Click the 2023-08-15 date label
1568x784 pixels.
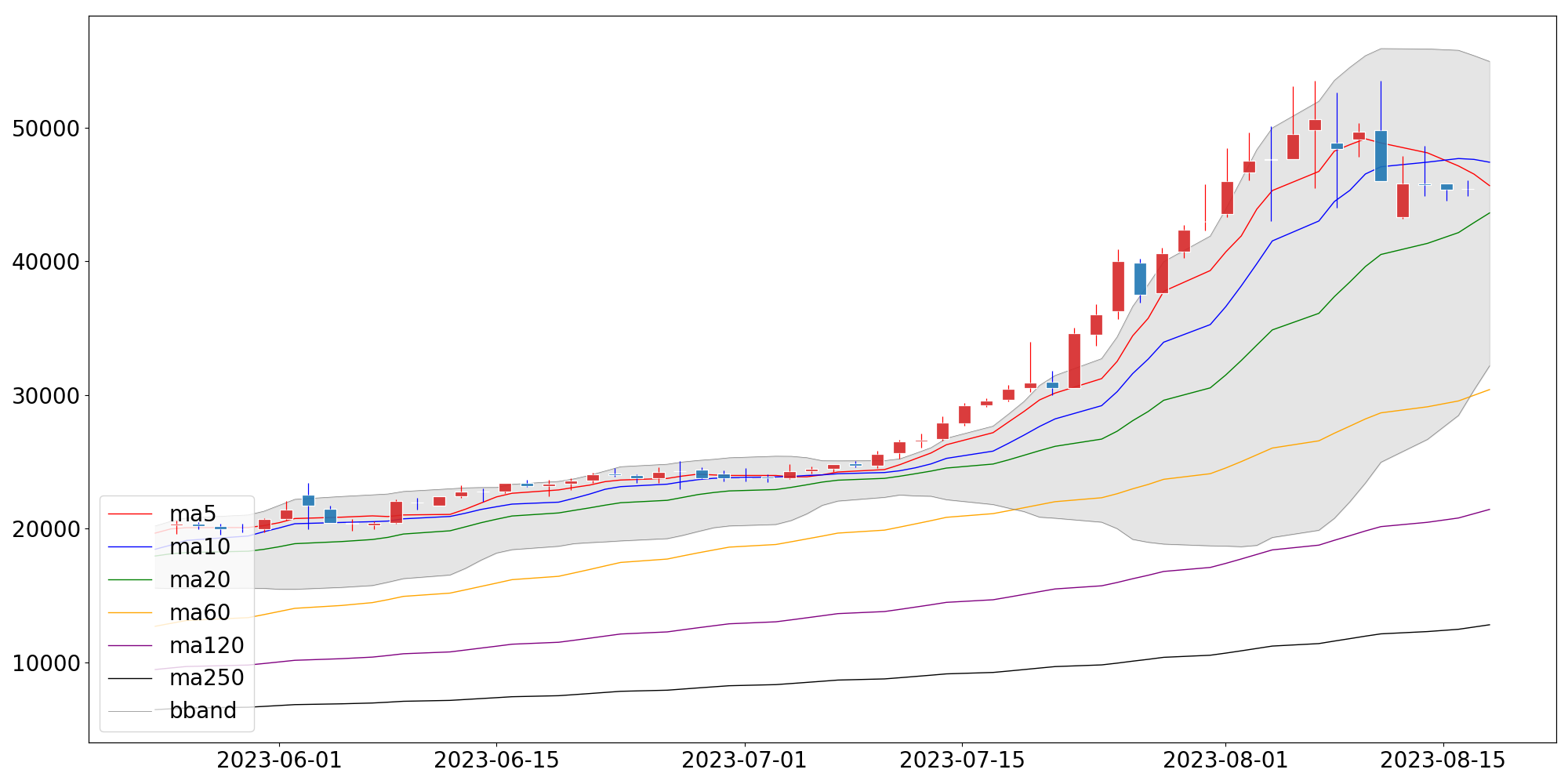coord(1443,760)
